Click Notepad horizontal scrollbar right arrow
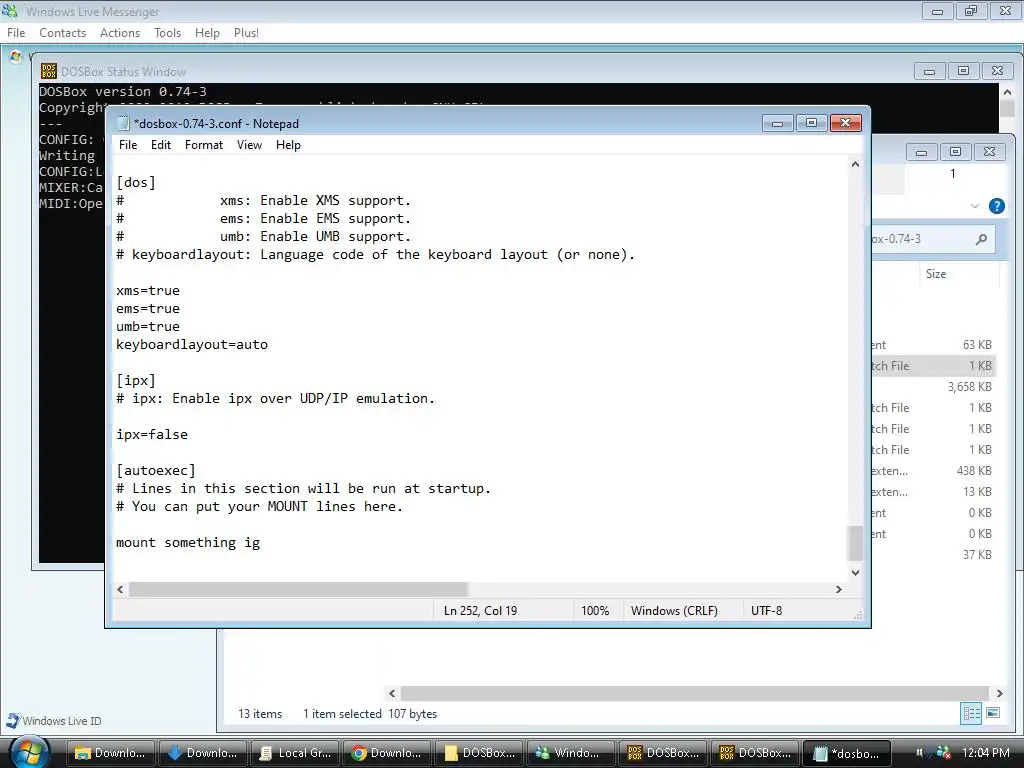The image size is (1024, 768). coord(839,589)
